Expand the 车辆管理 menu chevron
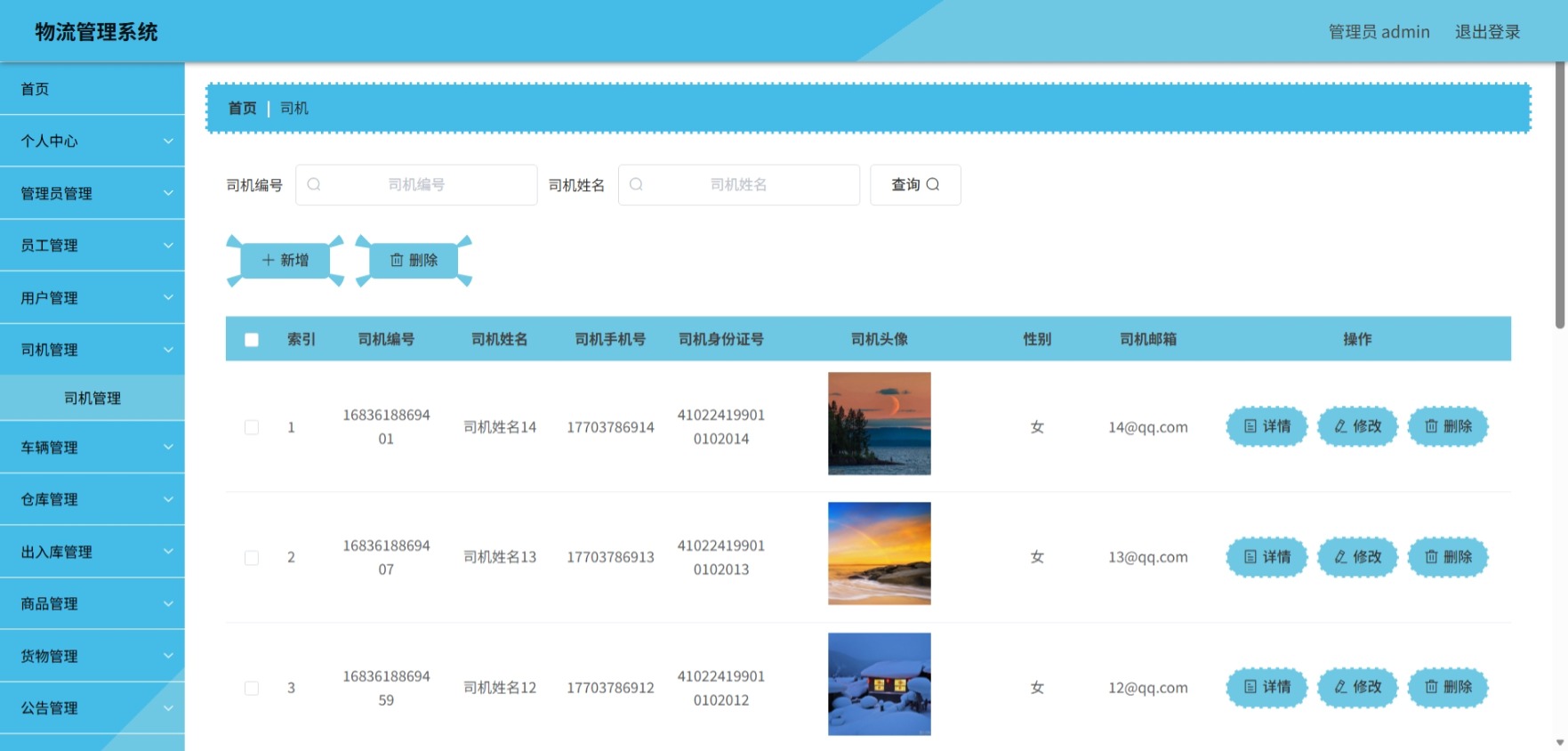 168,447
